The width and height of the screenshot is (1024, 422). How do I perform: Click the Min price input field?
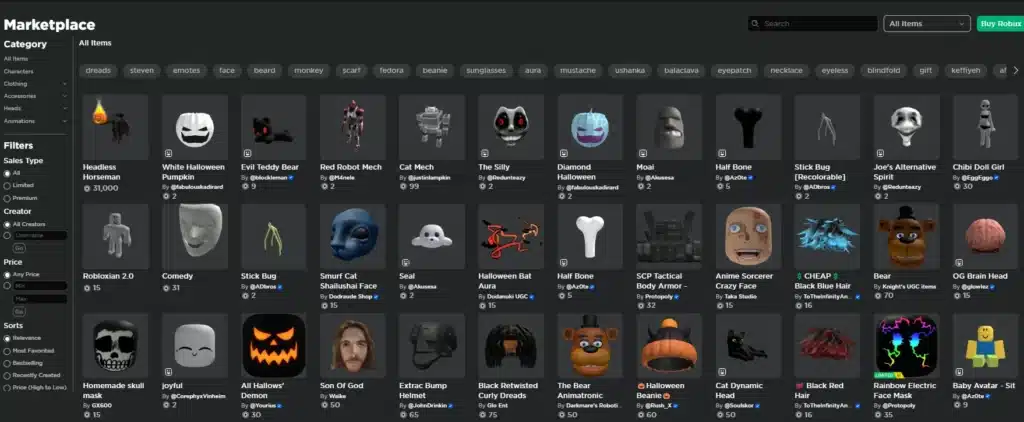[40, 286]
